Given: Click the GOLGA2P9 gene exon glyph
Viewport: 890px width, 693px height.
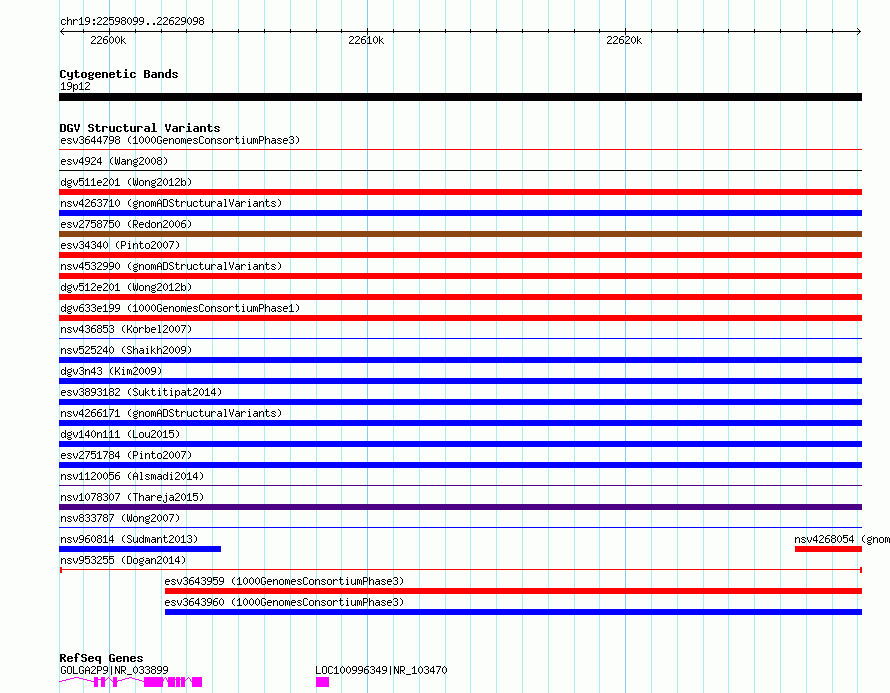Looking at the screenshot, I should [x=153, y=682].
